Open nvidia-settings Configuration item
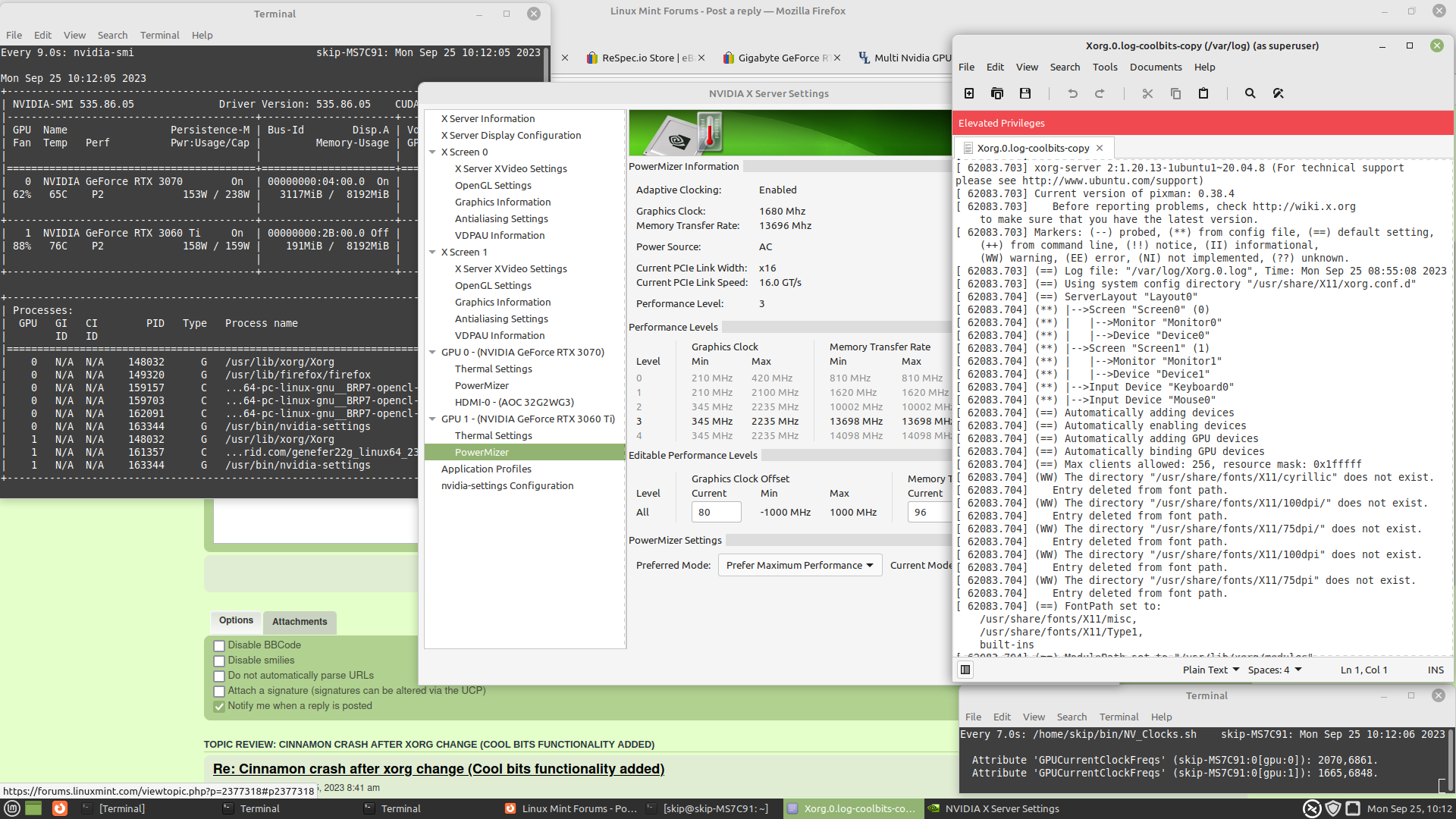The width and height of the screenshot is (1456, 819). [x=507, y=485]
